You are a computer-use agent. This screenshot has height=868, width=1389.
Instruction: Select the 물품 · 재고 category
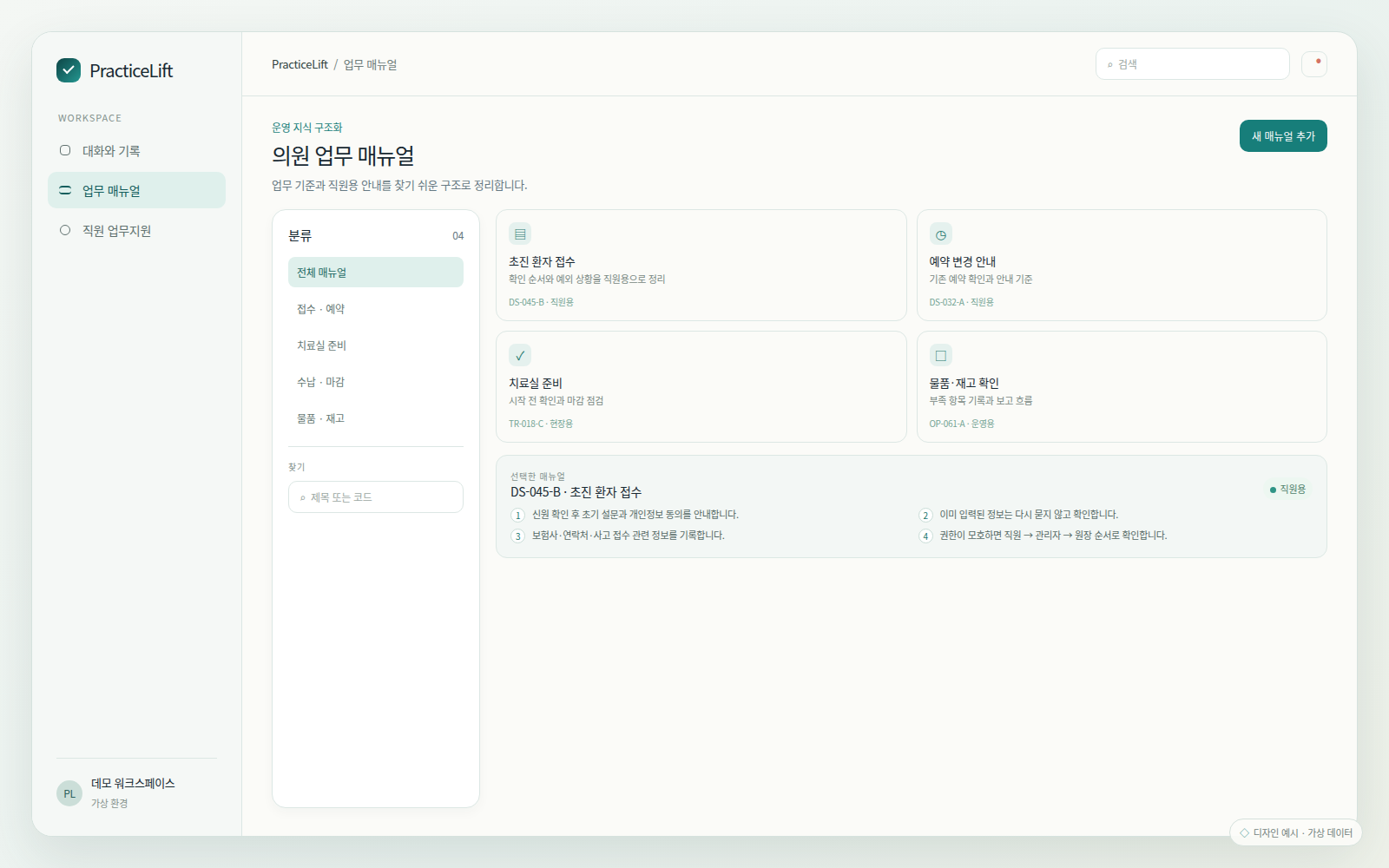(376, 418)
